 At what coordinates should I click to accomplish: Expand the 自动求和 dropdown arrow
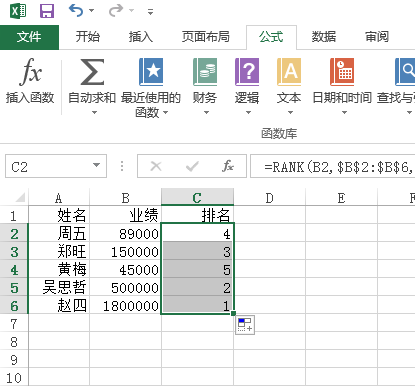coord(94,113)
